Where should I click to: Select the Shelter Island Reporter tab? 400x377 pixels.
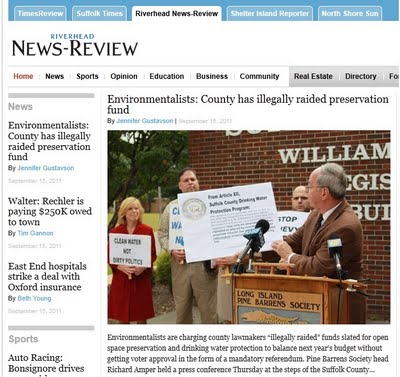coord(270,14)
